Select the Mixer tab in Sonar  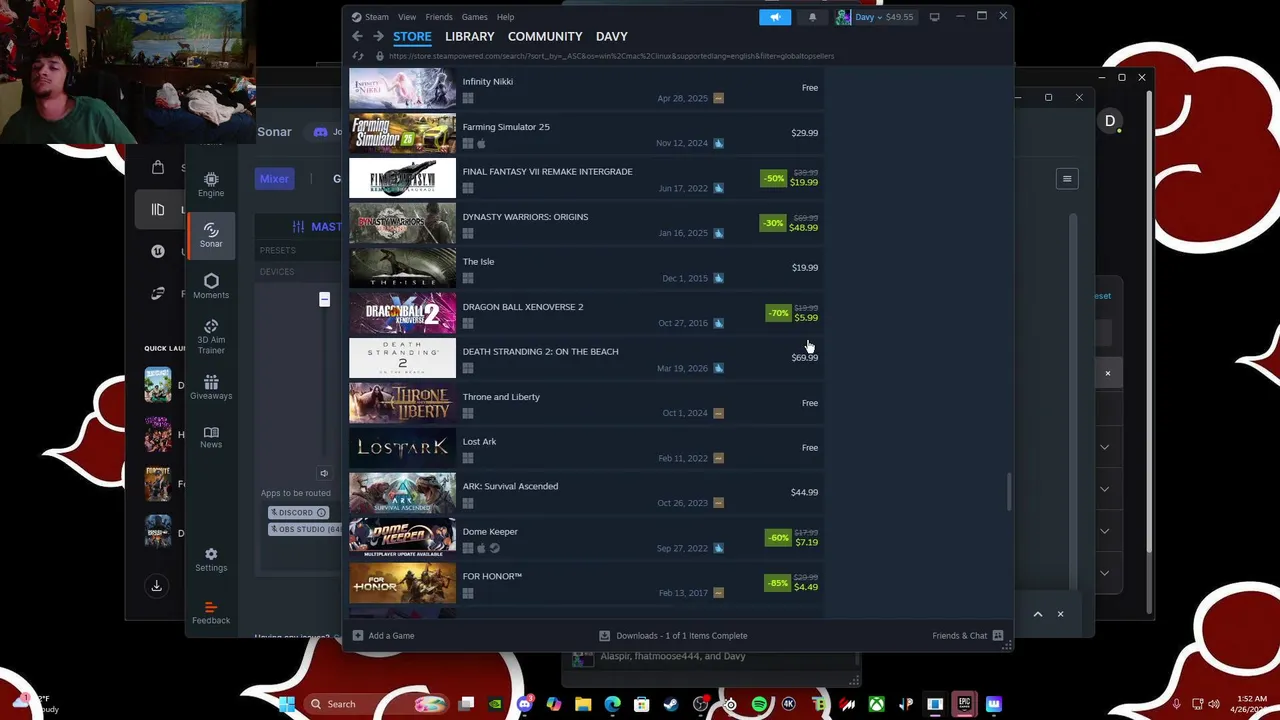(274, 179)
